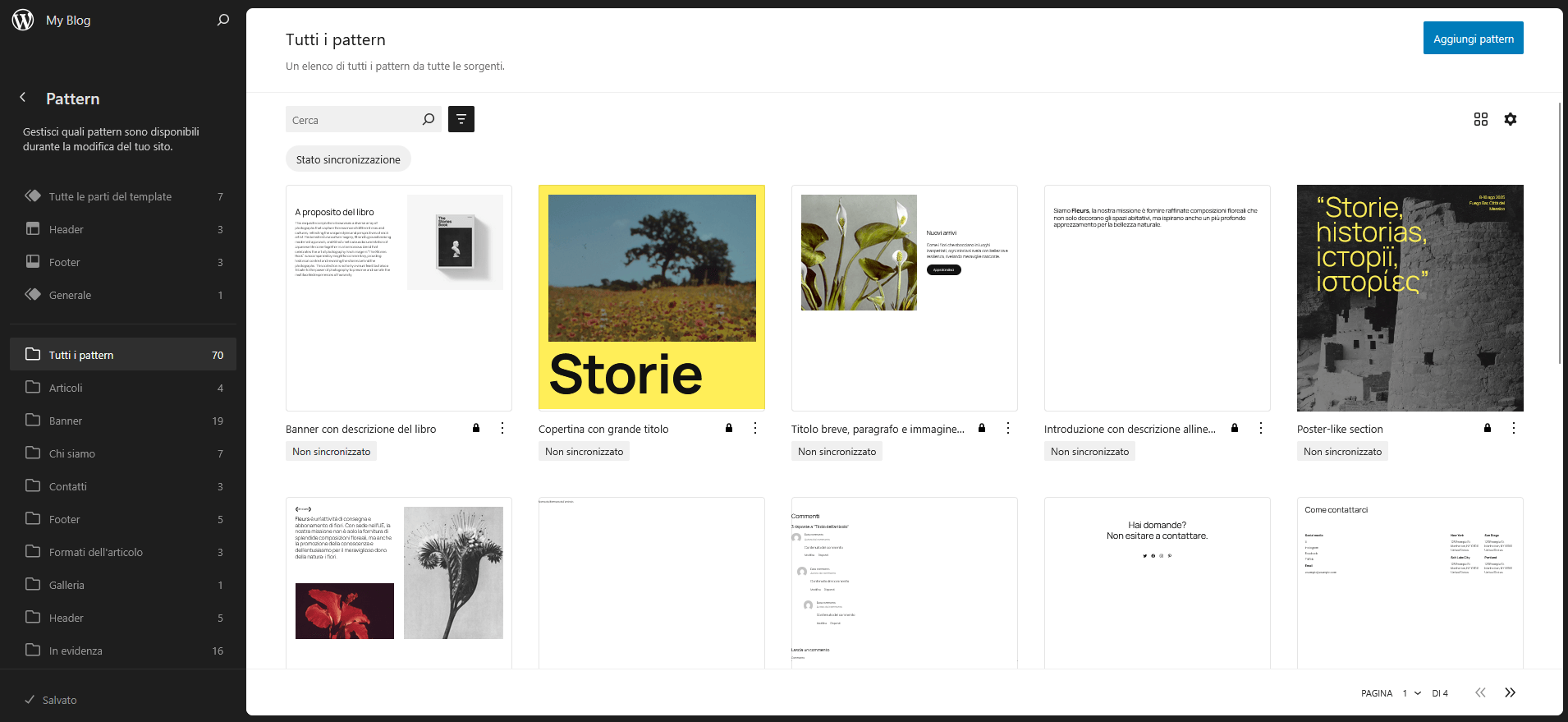Open Formati dell'articolo category
This screenshot has height=722, width=1568.
click(x=123, y=552)
